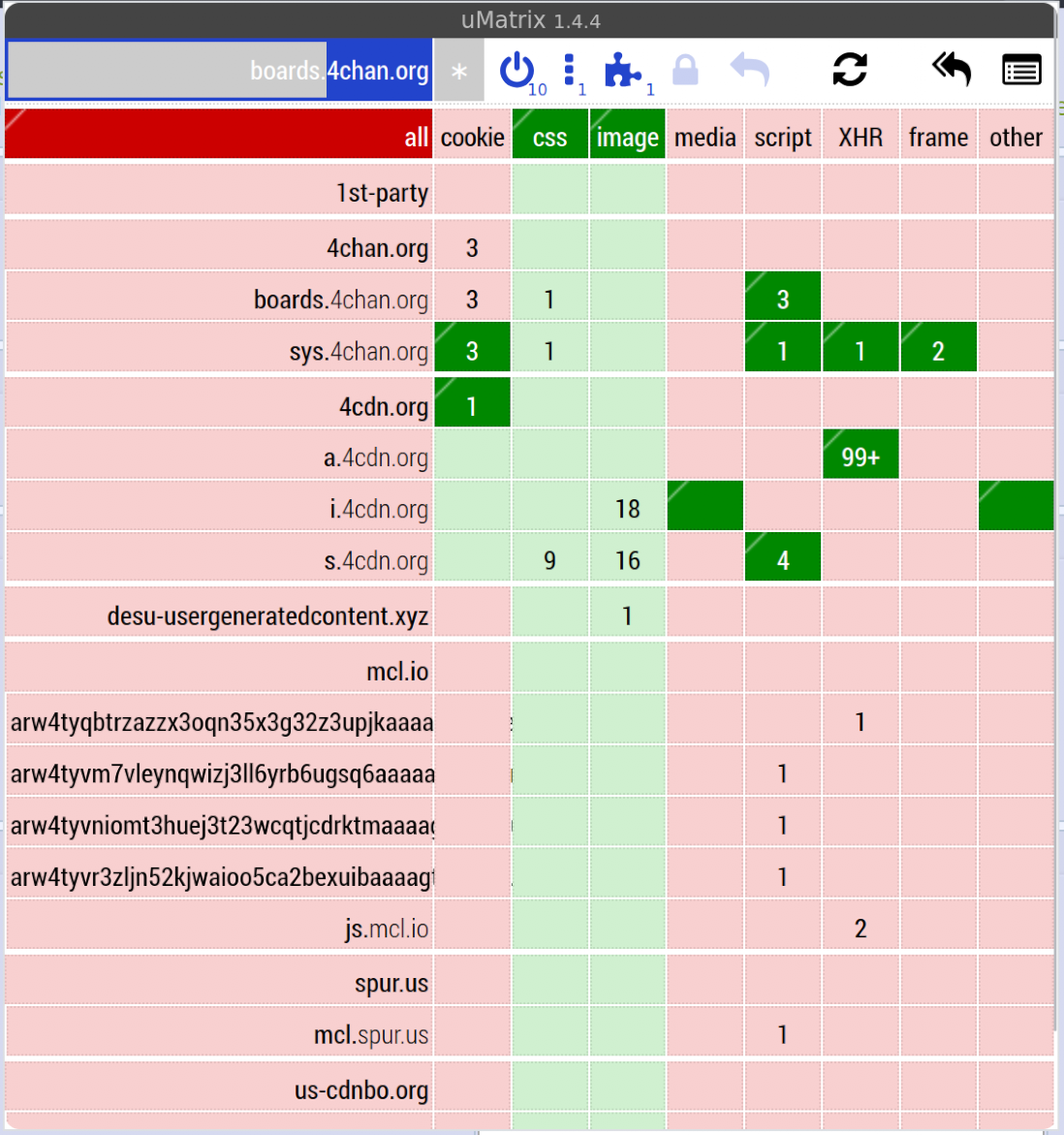Click the boards.4chan.org row label
The width and height of the screenshot is (1064, 1135).
coord(219,297)
